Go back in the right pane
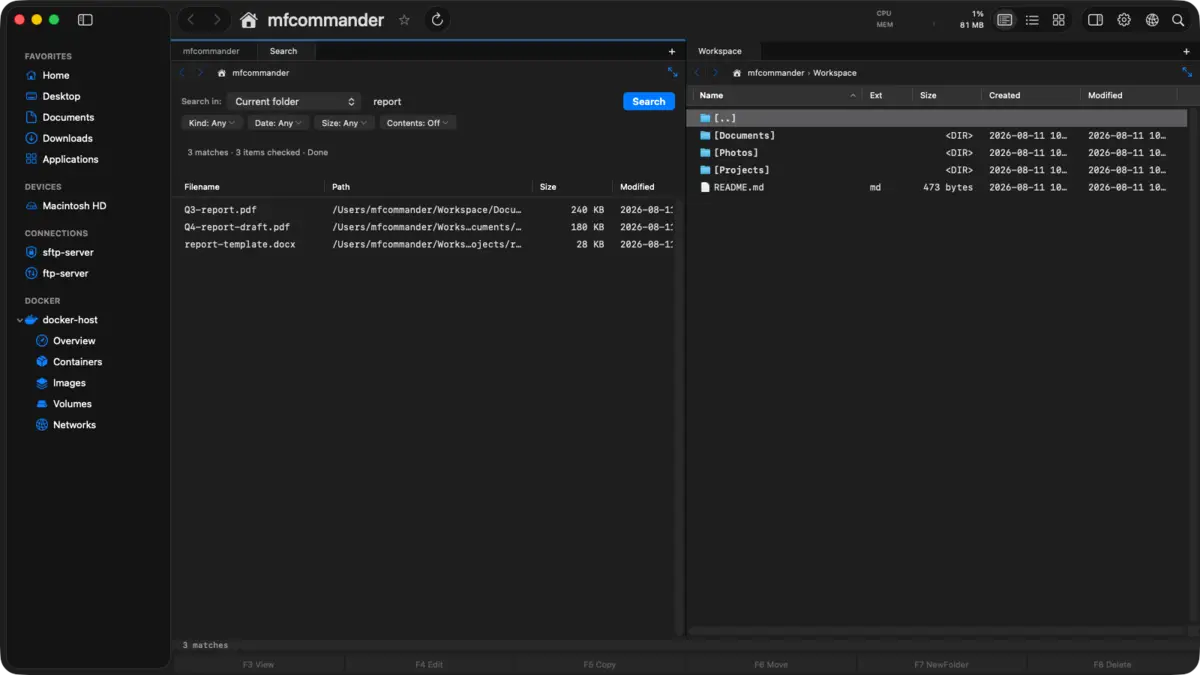This screenshot has width=1200, height=675. coord(697,73)
